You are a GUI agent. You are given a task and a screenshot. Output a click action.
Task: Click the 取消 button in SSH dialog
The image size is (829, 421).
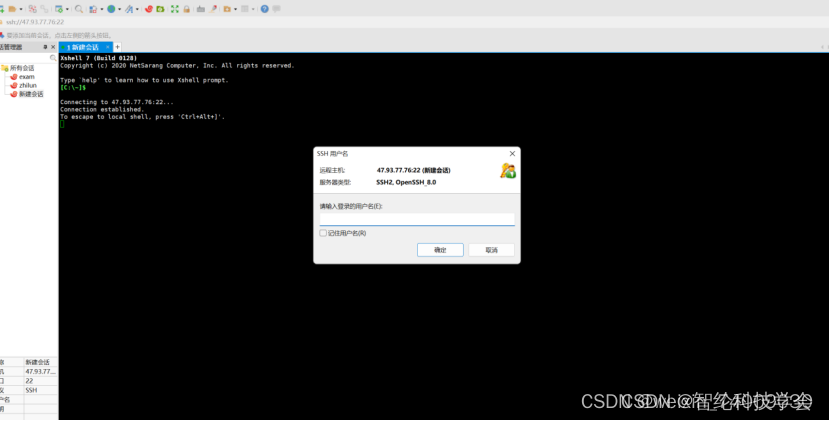(x=491, y=250)
